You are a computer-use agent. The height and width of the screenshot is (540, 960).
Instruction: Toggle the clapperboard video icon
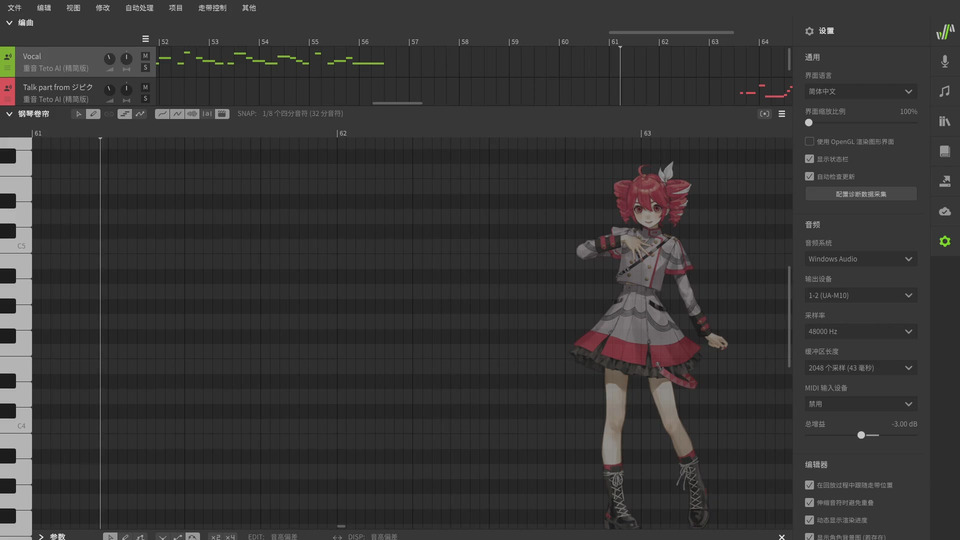[x=222, y=114]
